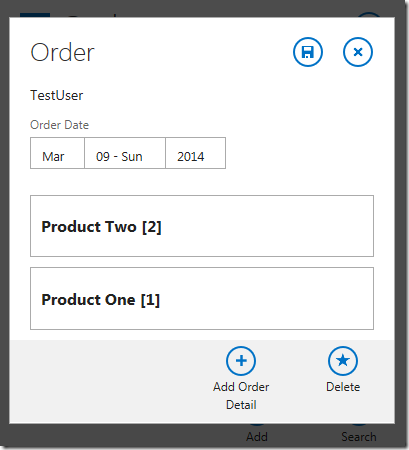Click the Add label behind the dialog
409x450 pixels.
coord(257,437)
